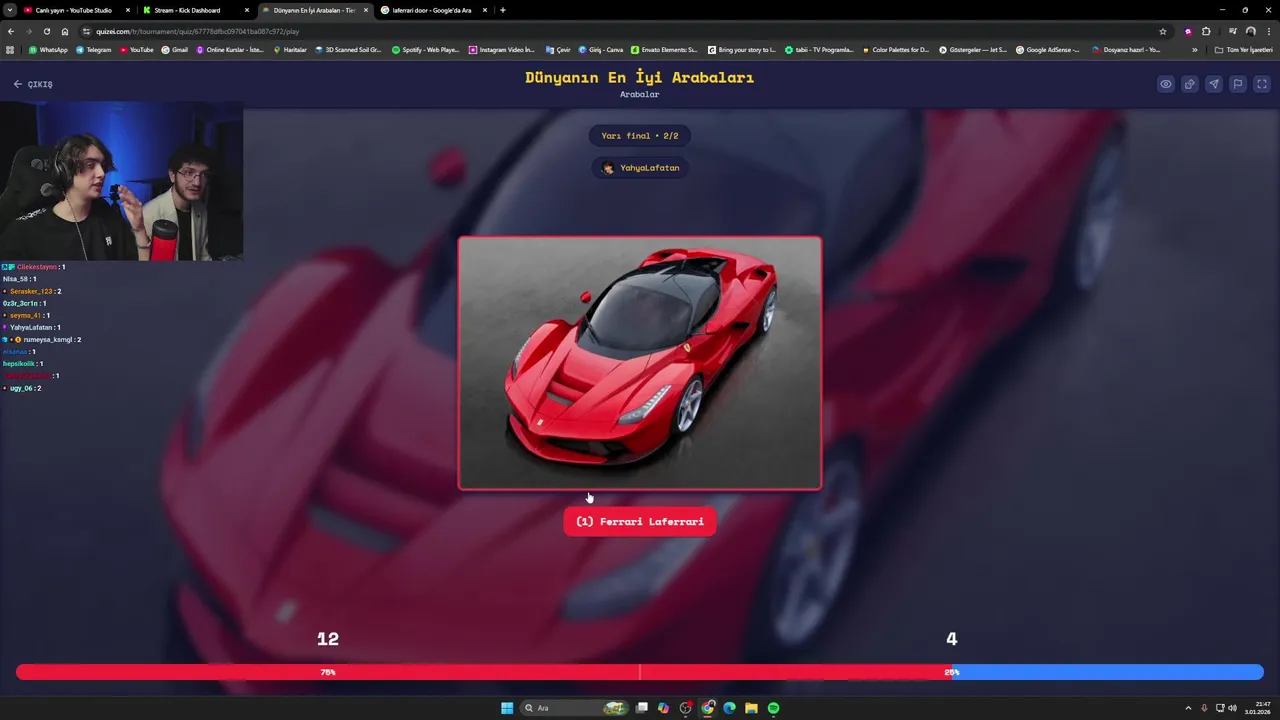This screenshot has height=720, width=1280.
Task: Open the Color Palettes bookmark
Action: click(895, 49)
